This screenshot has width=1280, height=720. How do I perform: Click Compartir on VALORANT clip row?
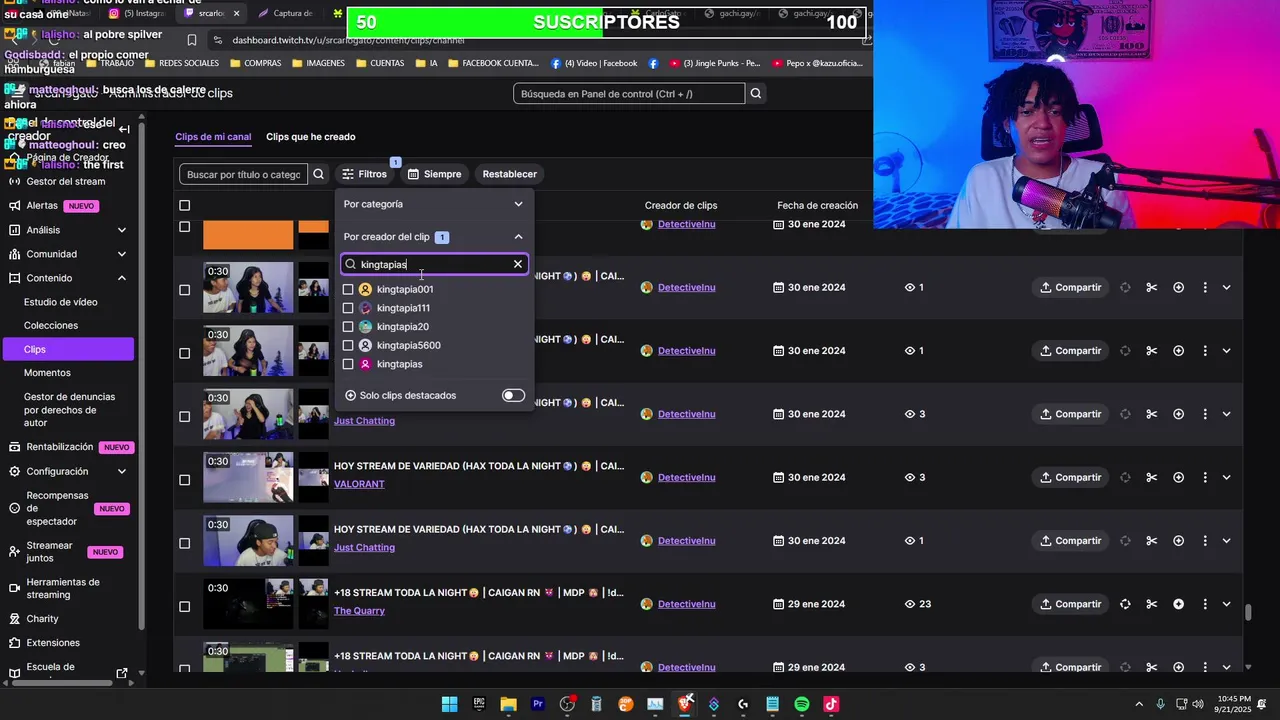(x=1070, y=477)
